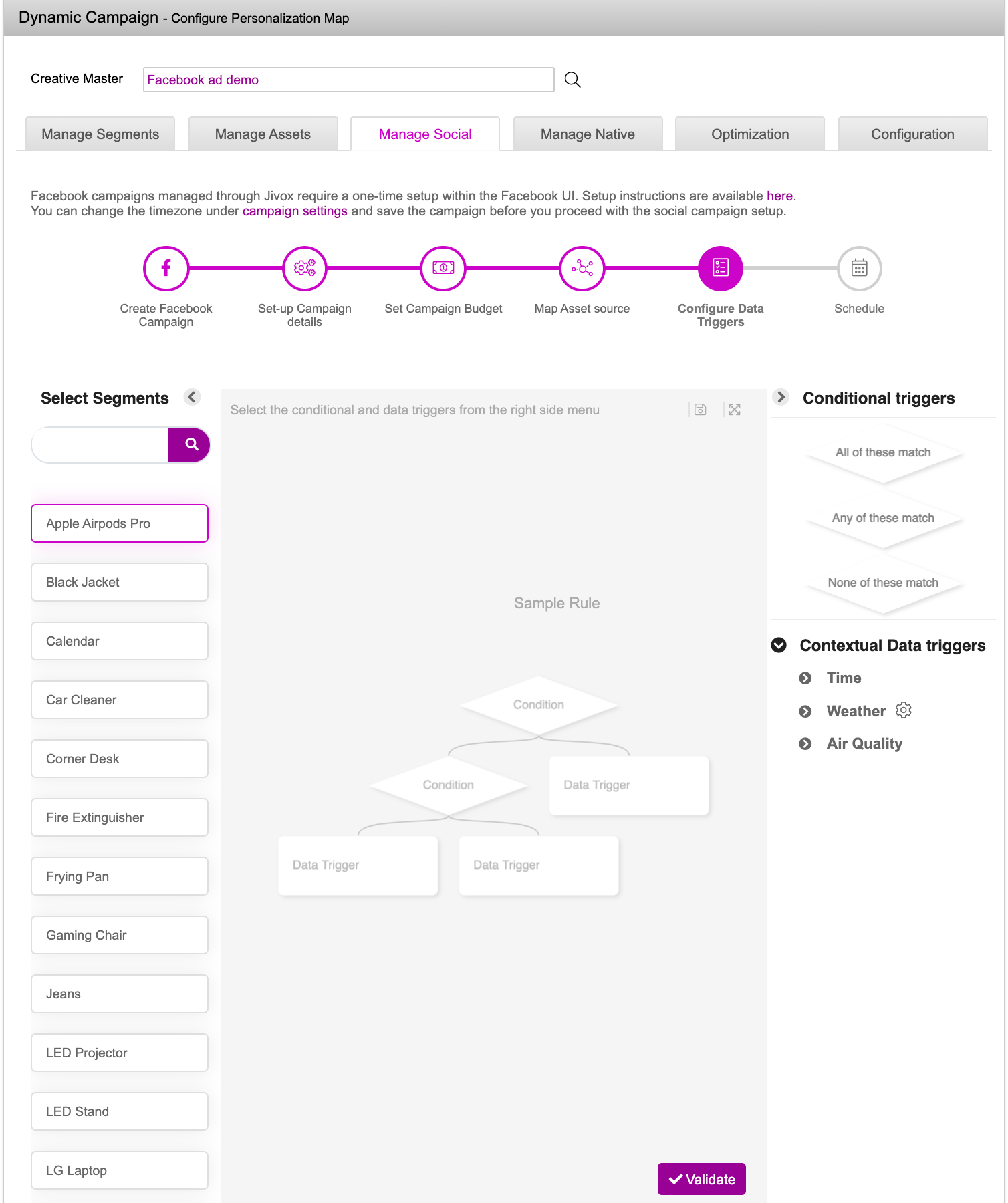Viewport: 1008px width, 1203px height.
Task: Open the Optimization tab
Action: (x=749, y=134)
